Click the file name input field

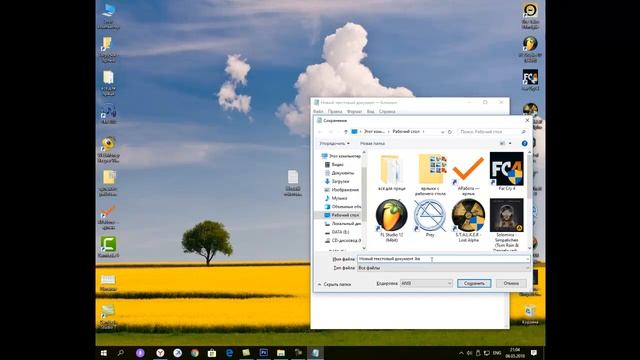443,259
